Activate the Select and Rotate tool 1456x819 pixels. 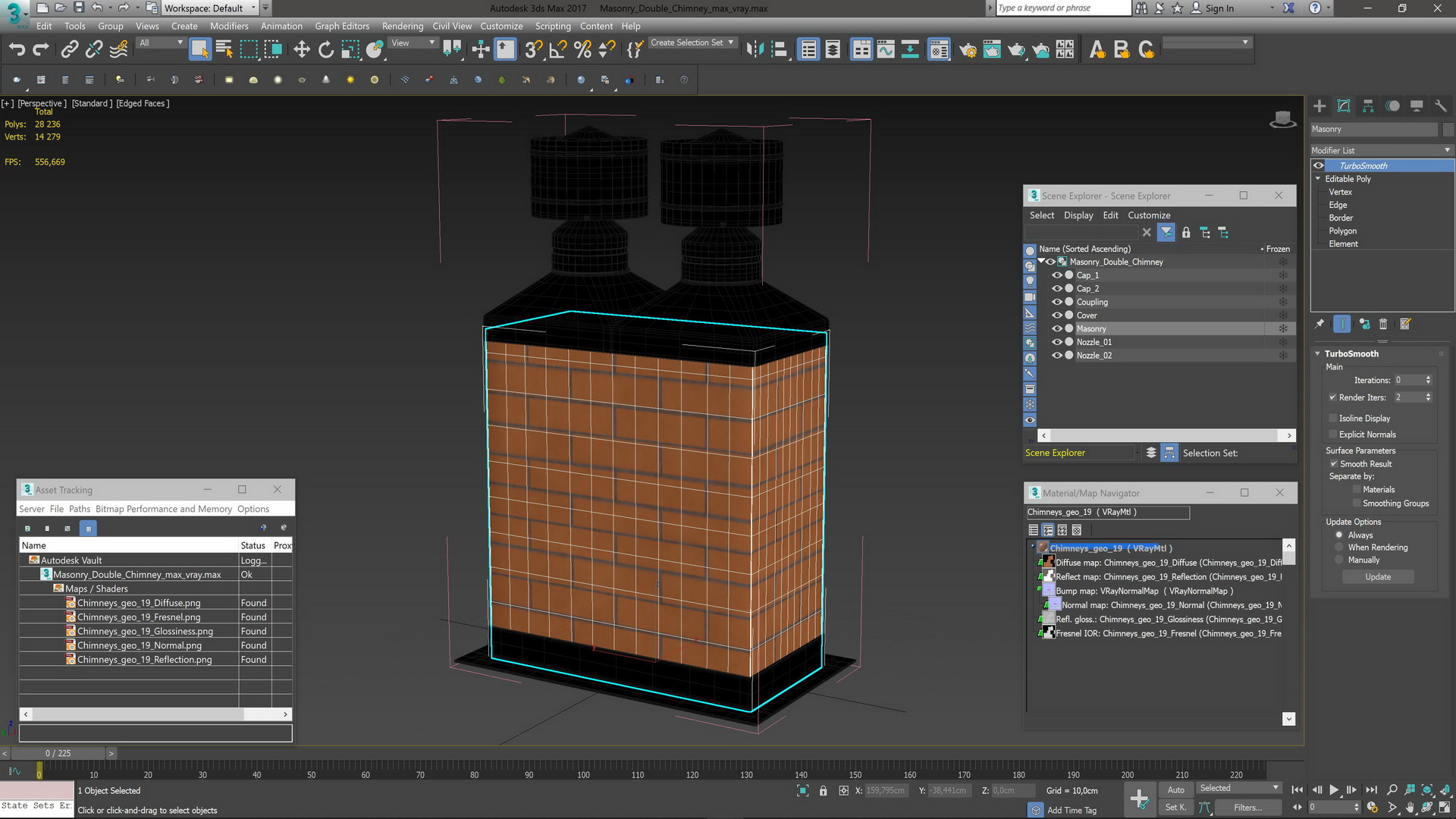pos(326,50)
